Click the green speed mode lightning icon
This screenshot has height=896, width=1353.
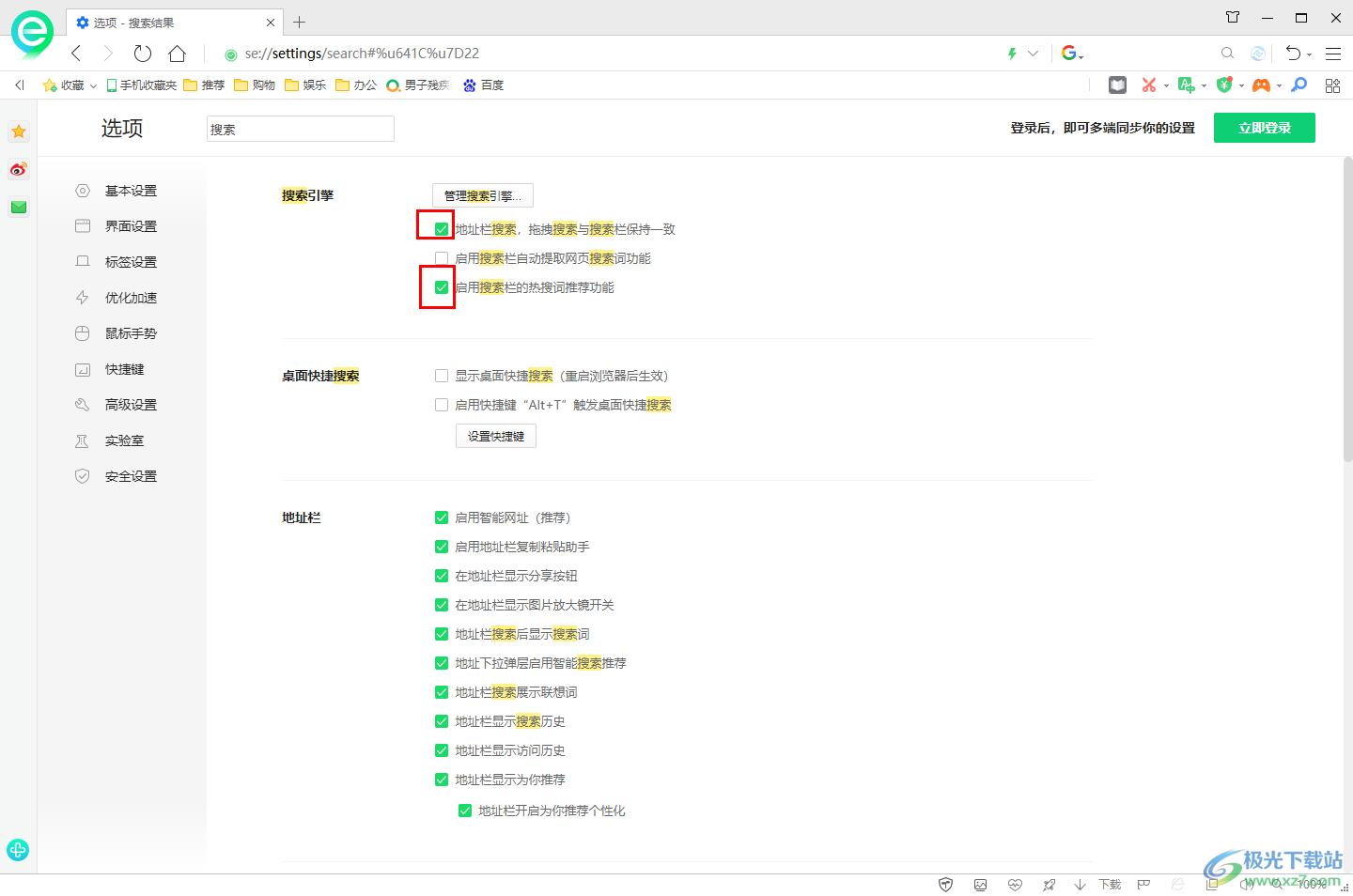coord(1012,54)
